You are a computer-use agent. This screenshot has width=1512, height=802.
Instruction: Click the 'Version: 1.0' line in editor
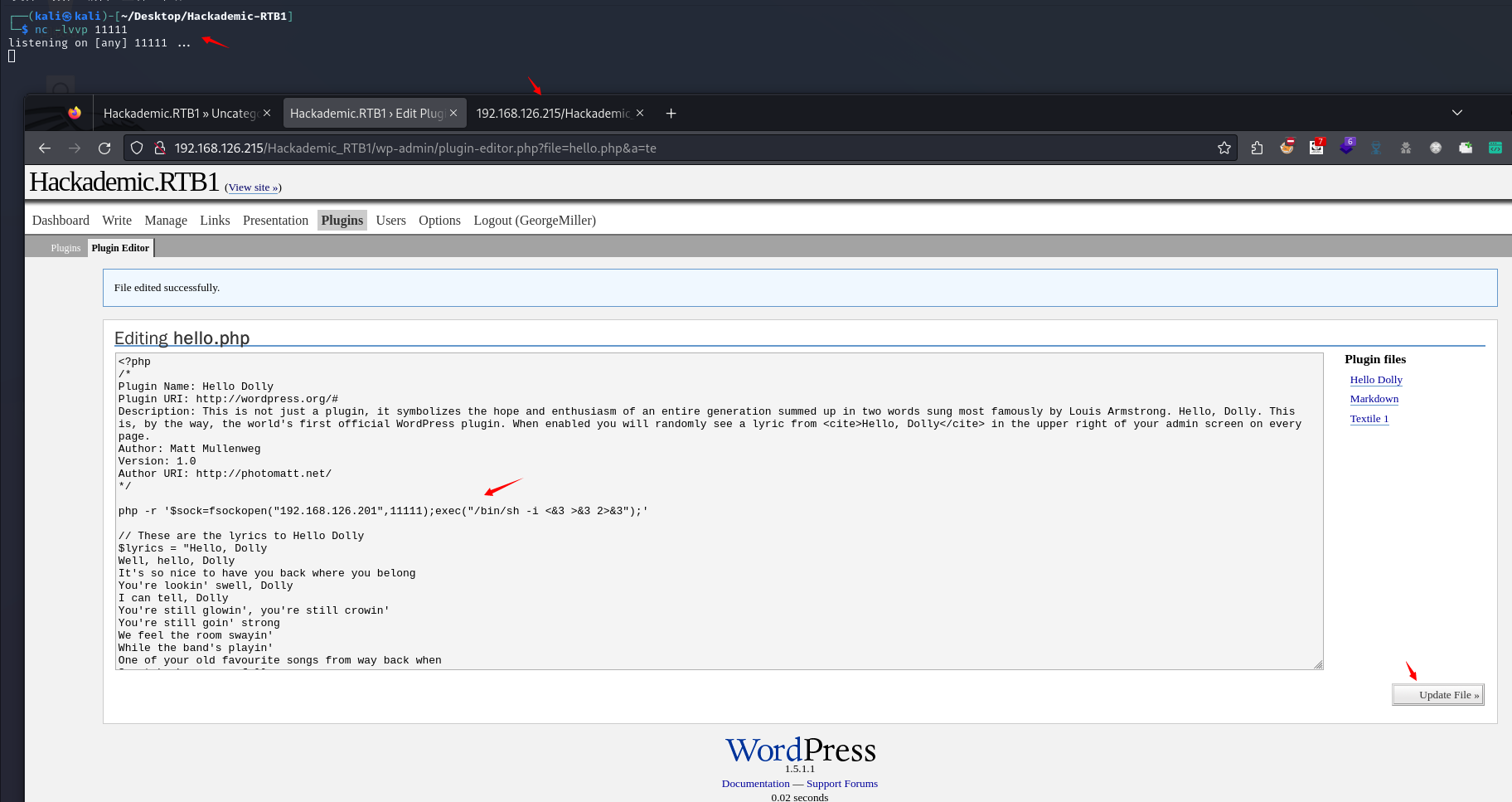(157, 461)
